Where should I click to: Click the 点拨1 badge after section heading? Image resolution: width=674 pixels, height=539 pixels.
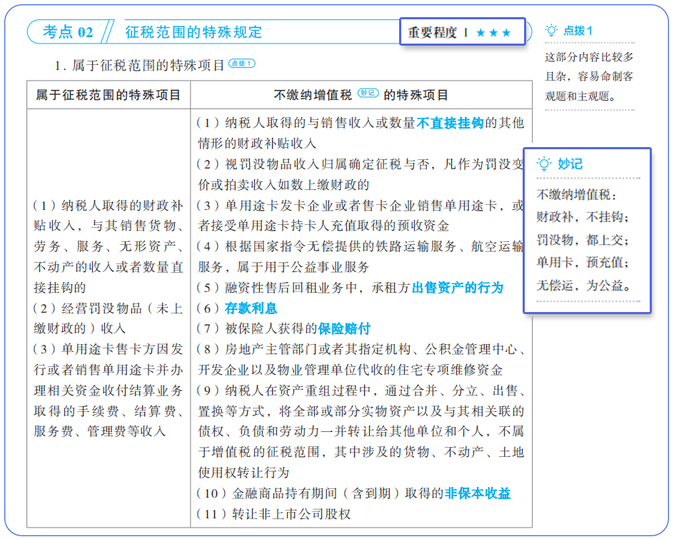[242, 64]
